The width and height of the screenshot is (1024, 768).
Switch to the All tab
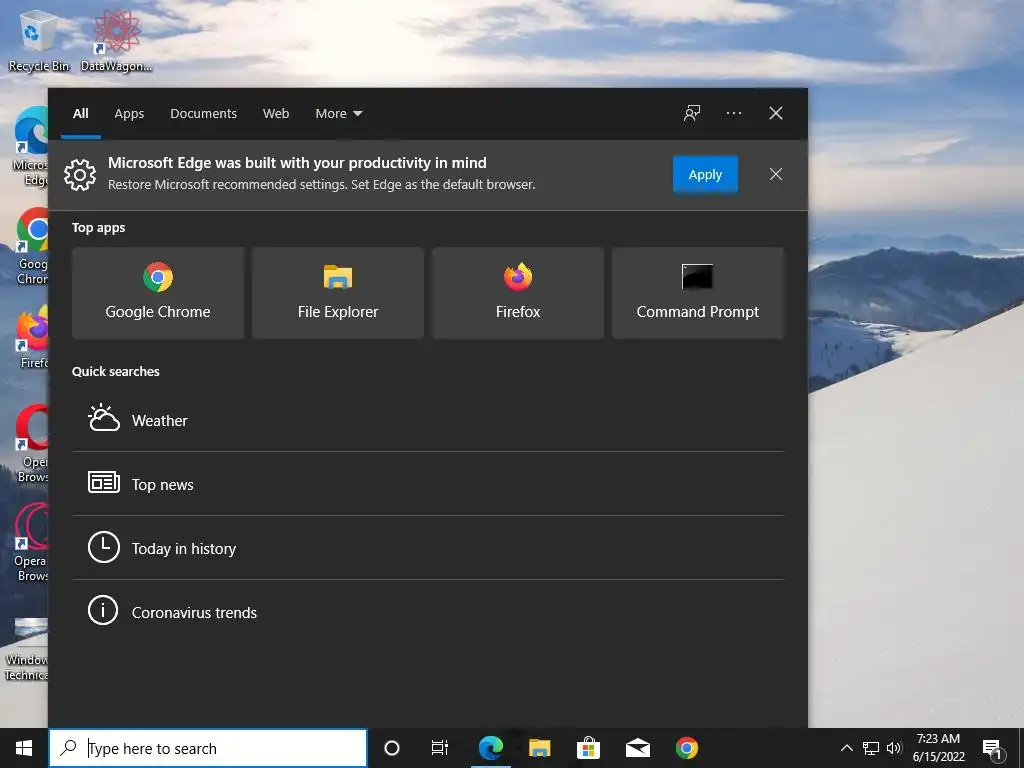tap(81, 114)
